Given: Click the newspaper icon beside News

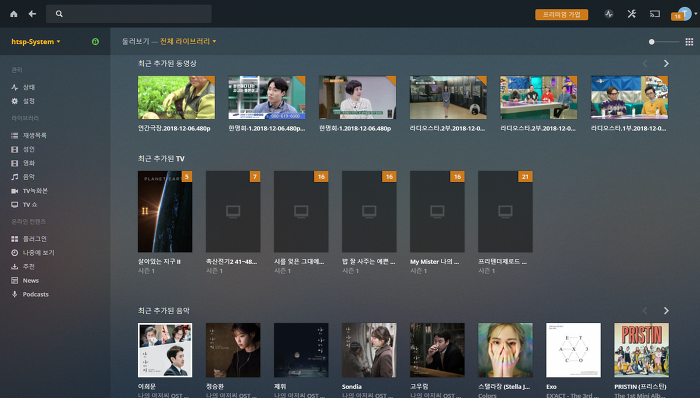Looking at the screenshot, I should pos(15,280).
